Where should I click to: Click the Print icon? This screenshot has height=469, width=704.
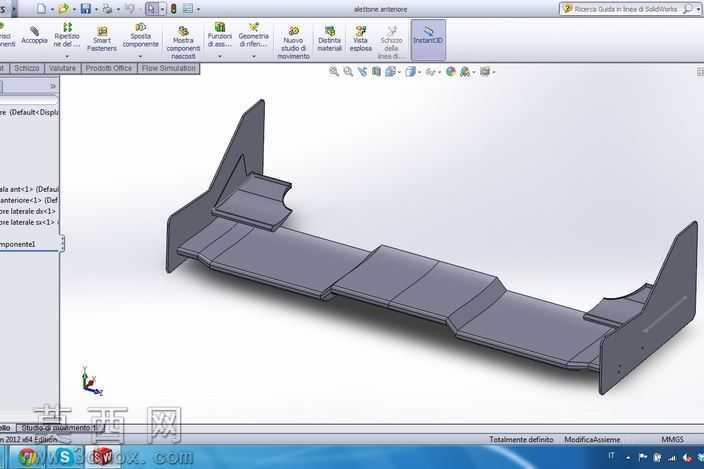pyautogui.click(x=107, y=9)
